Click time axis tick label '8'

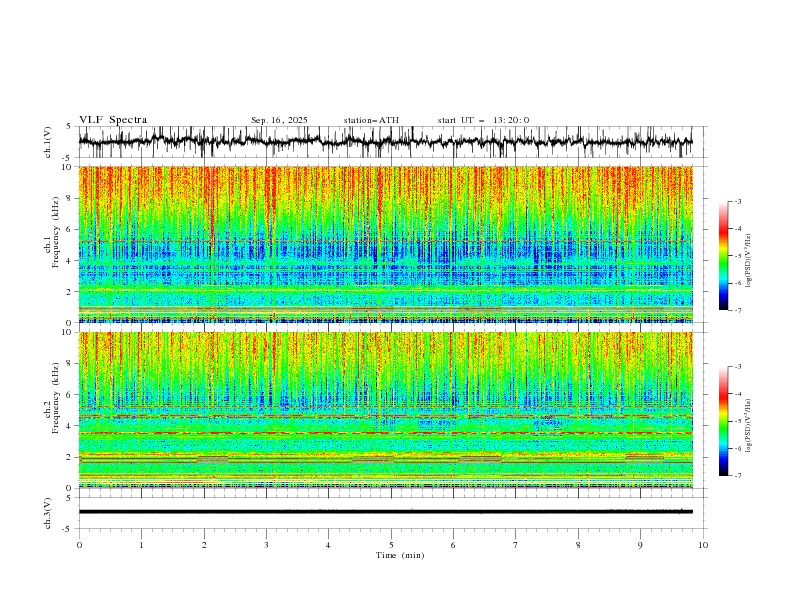click(x=578, y=545)
